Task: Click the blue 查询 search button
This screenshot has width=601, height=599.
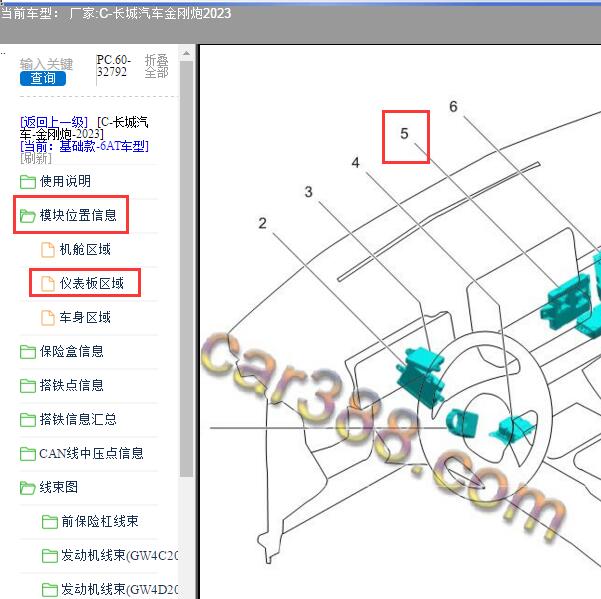Action: click(x=43, y=78)
